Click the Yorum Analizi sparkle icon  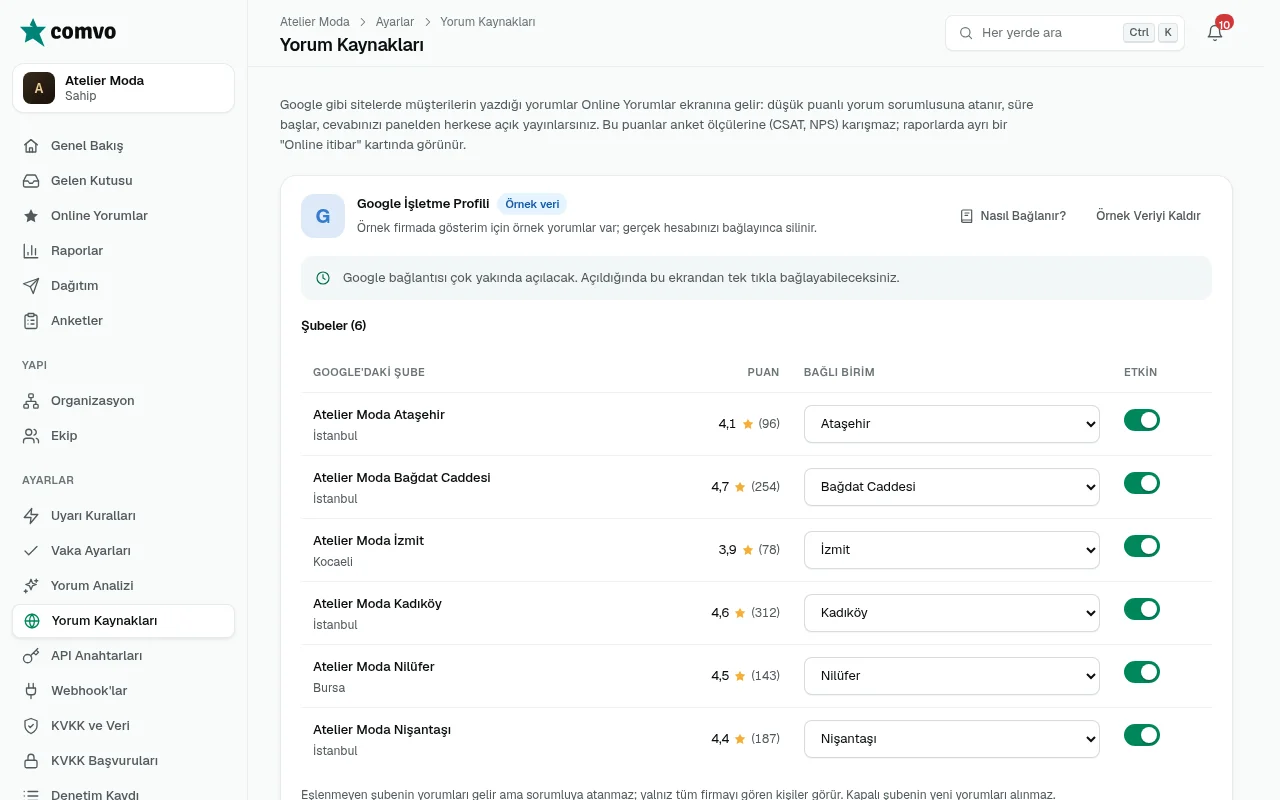[x=31, y=586]
